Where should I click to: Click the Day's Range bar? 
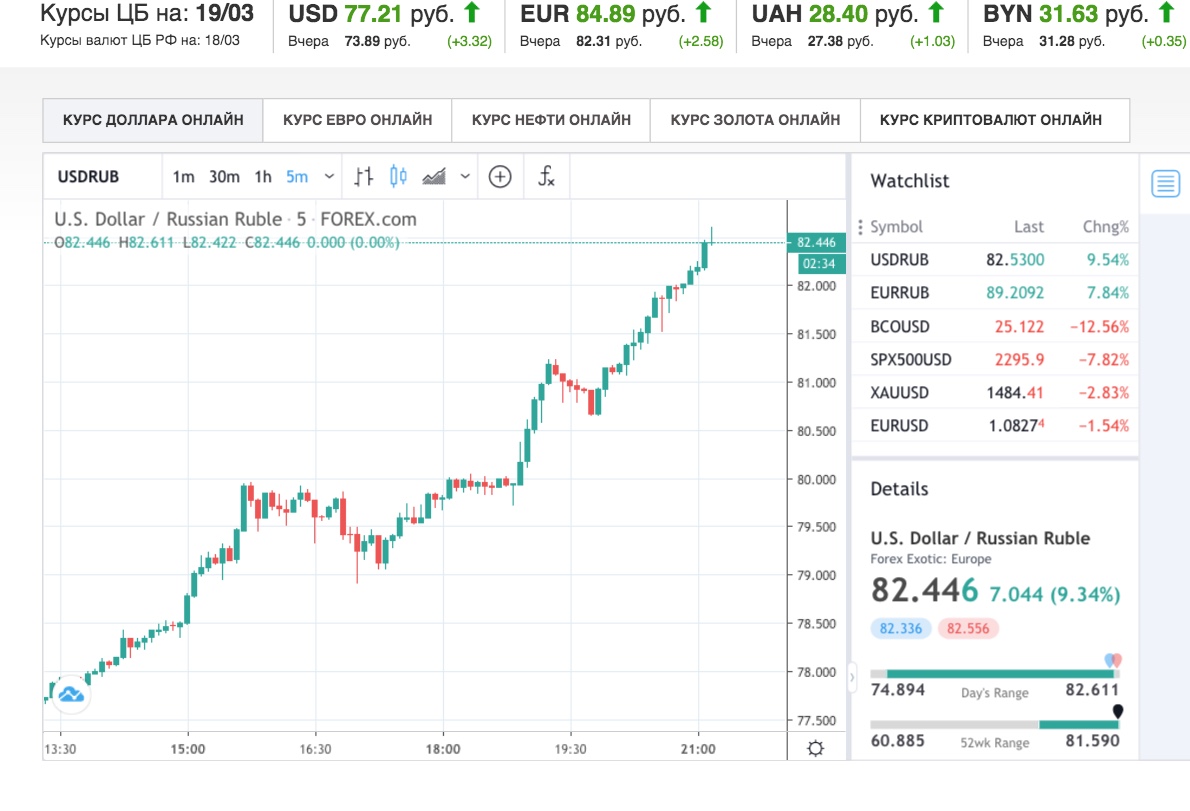point(995,674)
